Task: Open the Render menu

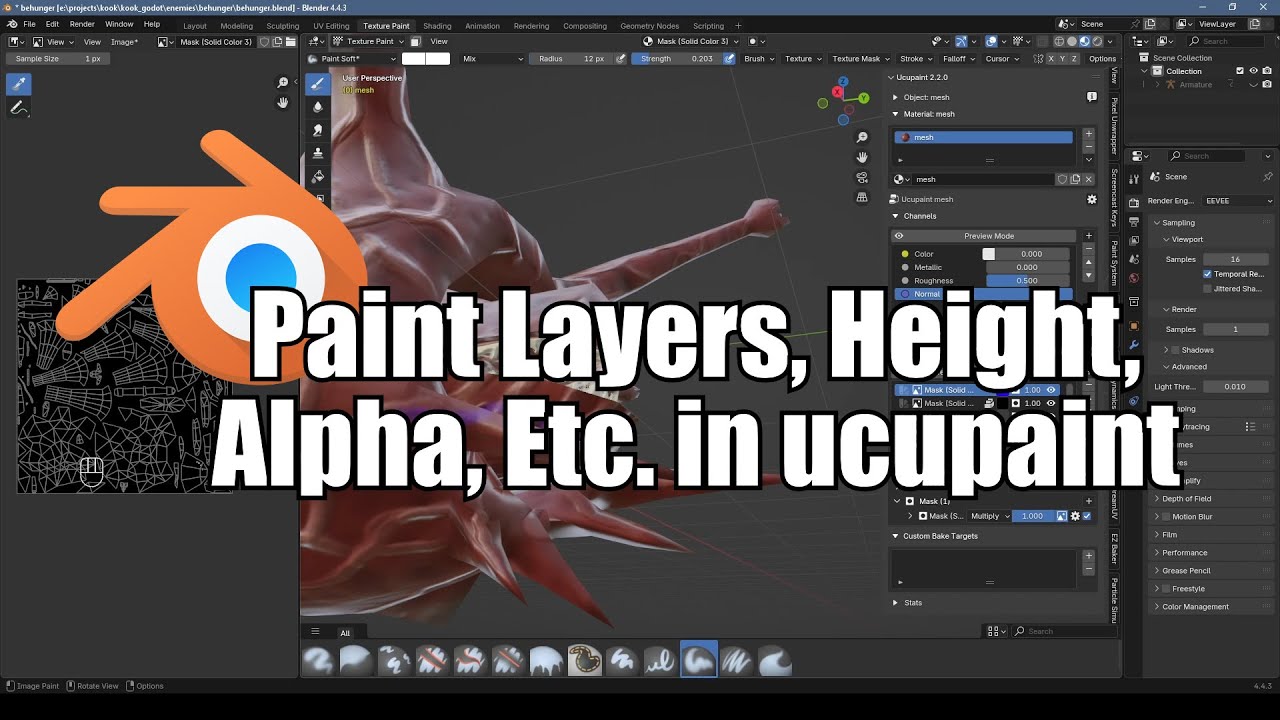Action: (x=82, y=24)
